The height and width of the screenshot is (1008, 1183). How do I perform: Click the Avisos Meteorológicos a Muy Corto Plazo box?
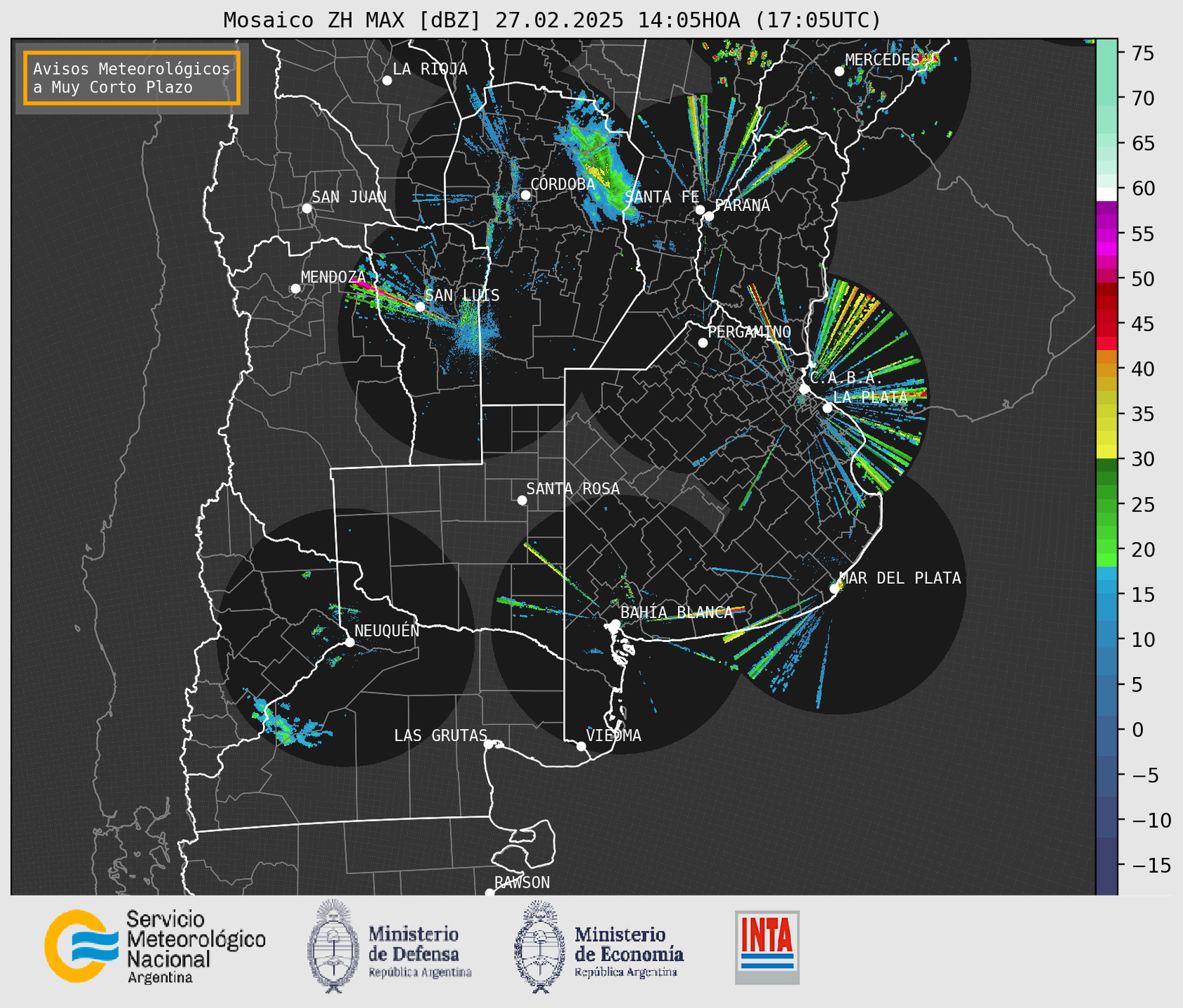132,78
